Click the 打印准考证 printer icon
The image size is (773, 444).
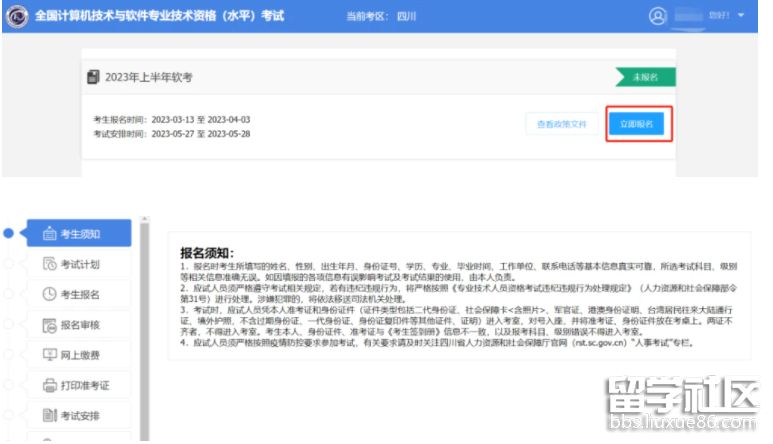(x=49, y=386)
